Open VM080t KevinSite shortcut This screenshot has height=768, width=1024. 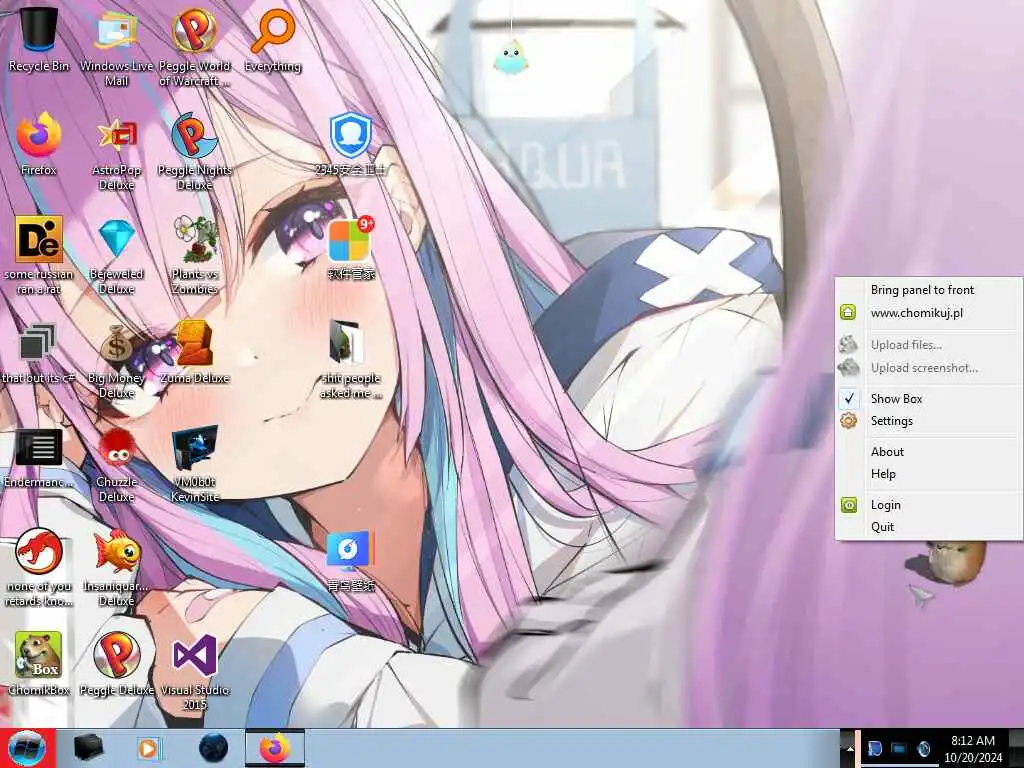(x=195, y=464)
